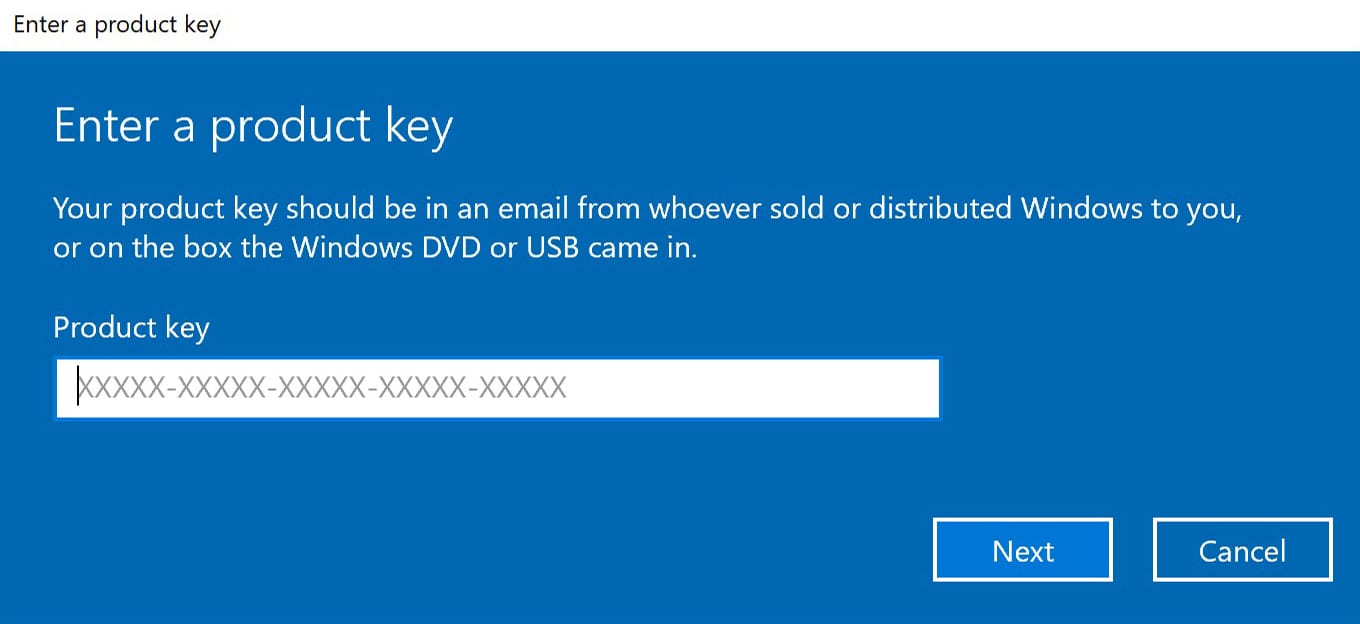Click the word "key" in the large heading
This screenshot has height=624, width=1360.
coord(418,129)
